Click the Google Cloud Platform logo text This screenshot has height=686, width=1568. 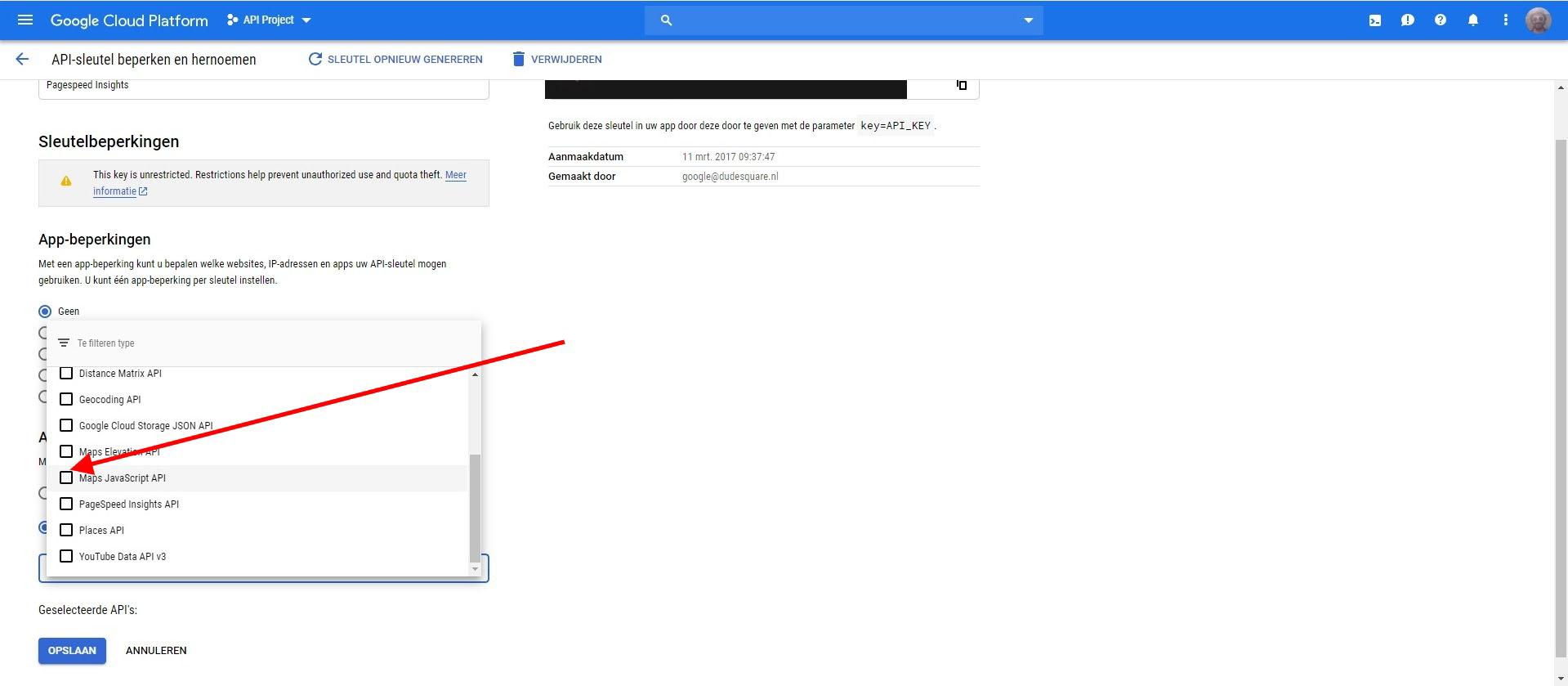129,20
